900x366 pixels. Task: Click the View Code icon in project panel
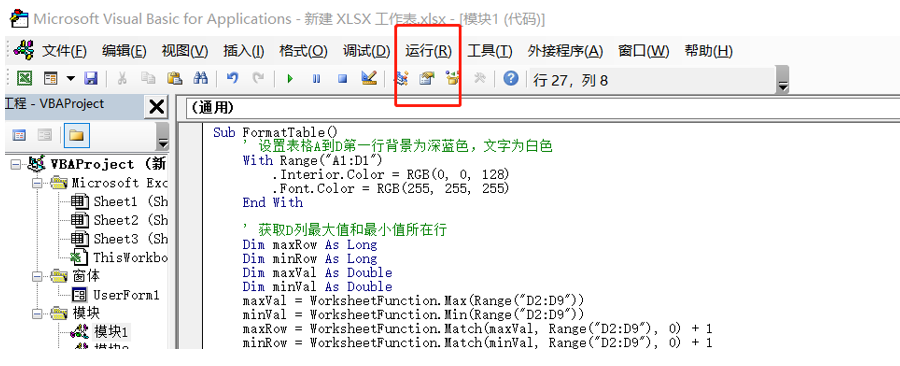coord(20,135)
